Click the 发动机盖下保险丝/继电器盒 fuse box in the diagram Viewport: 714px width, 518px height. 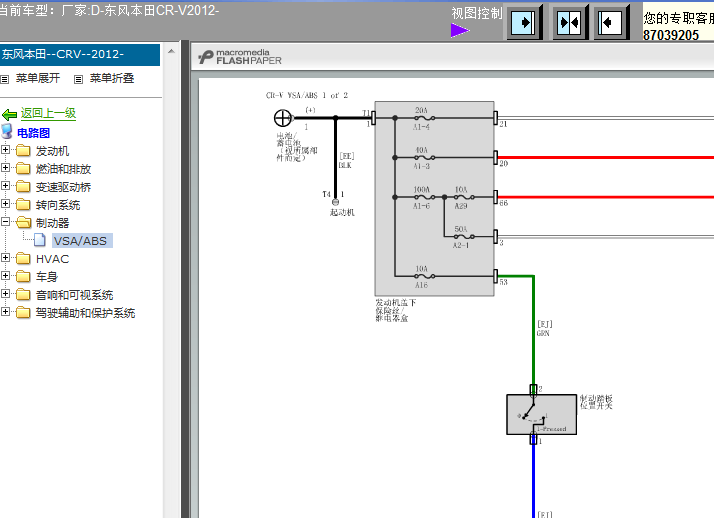point(434,198)
